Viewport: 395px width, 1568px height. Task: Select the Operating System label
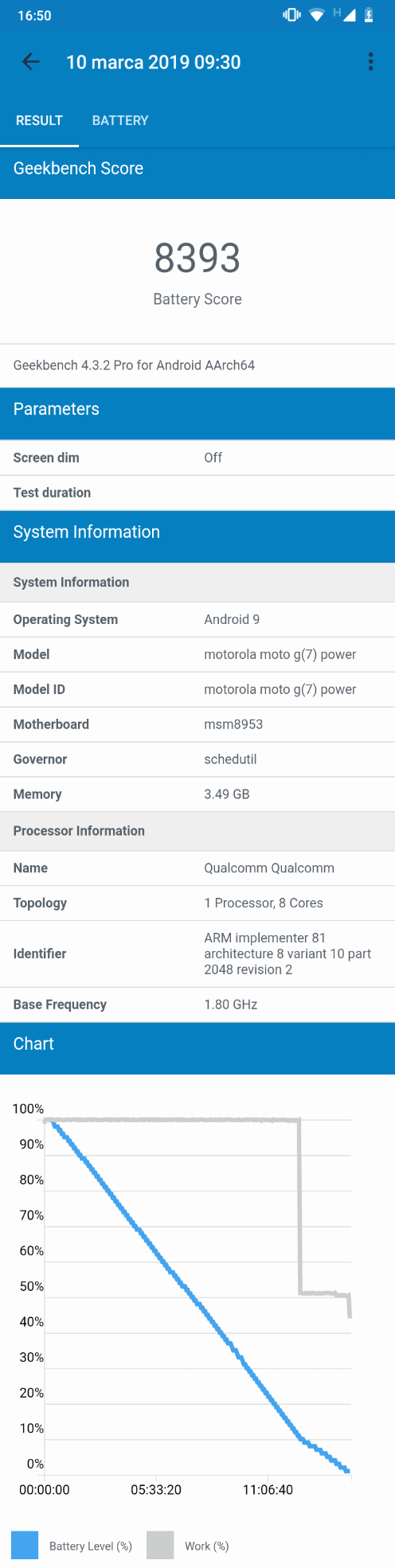65,619
